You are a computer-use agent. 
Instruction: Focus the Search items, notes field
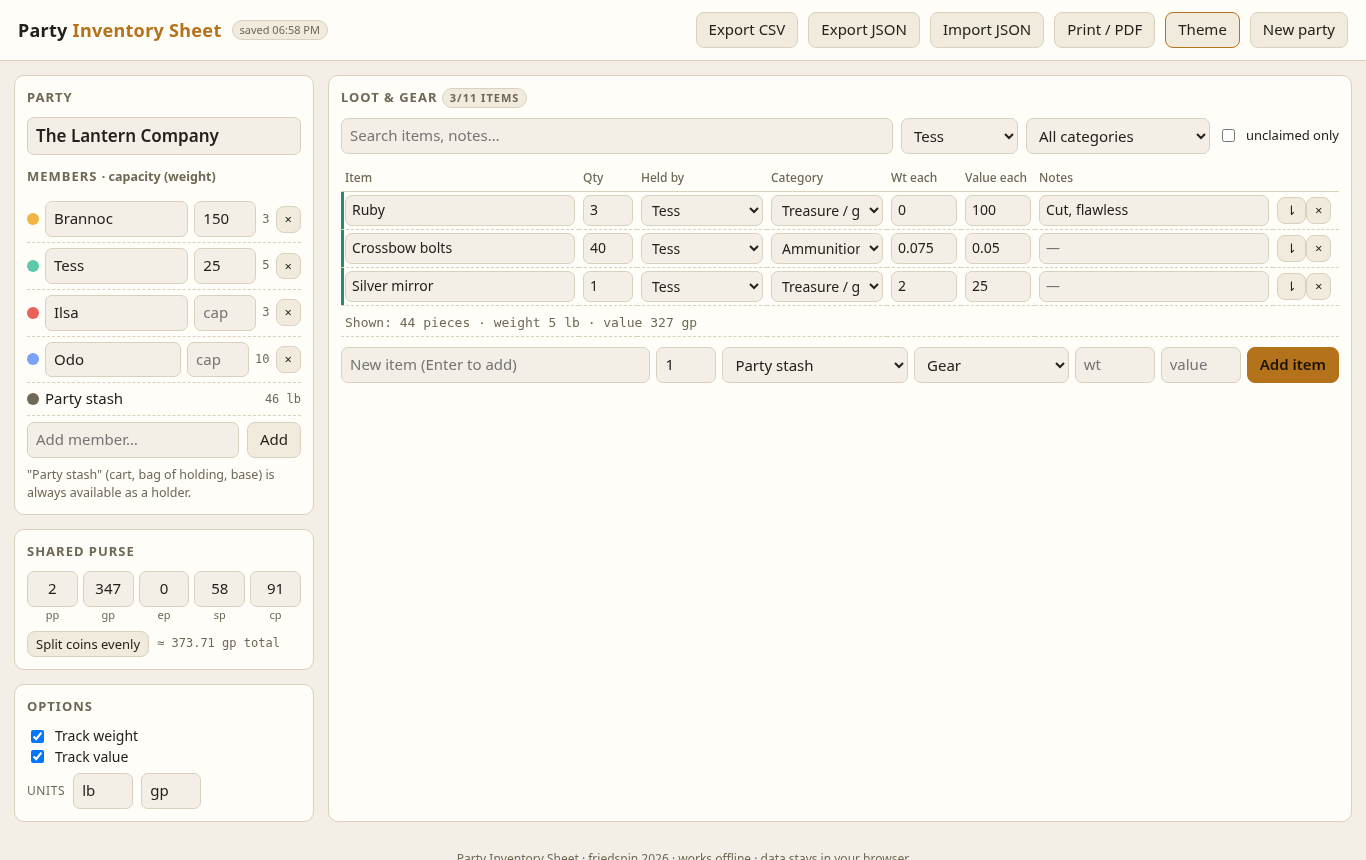pyautogui.click(x=617, y=136)
